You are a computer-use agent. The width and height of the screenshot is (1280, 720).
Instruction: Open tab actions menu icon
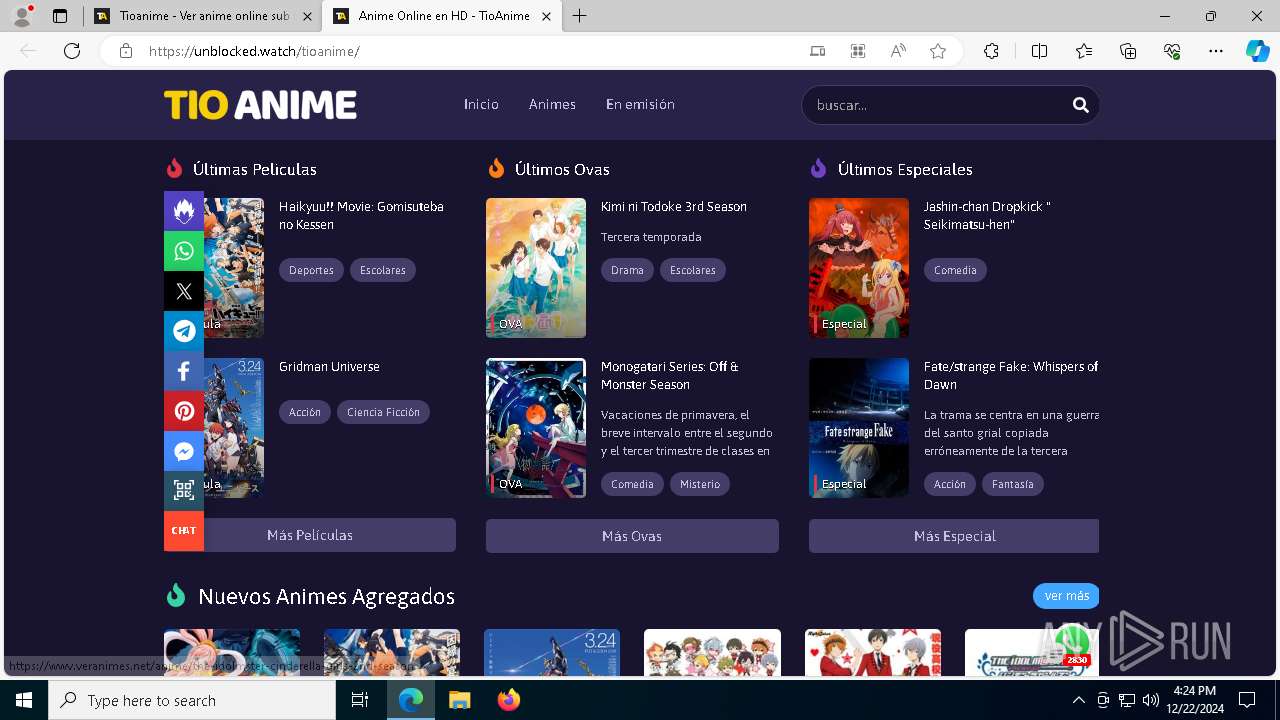tap(60, 16)
